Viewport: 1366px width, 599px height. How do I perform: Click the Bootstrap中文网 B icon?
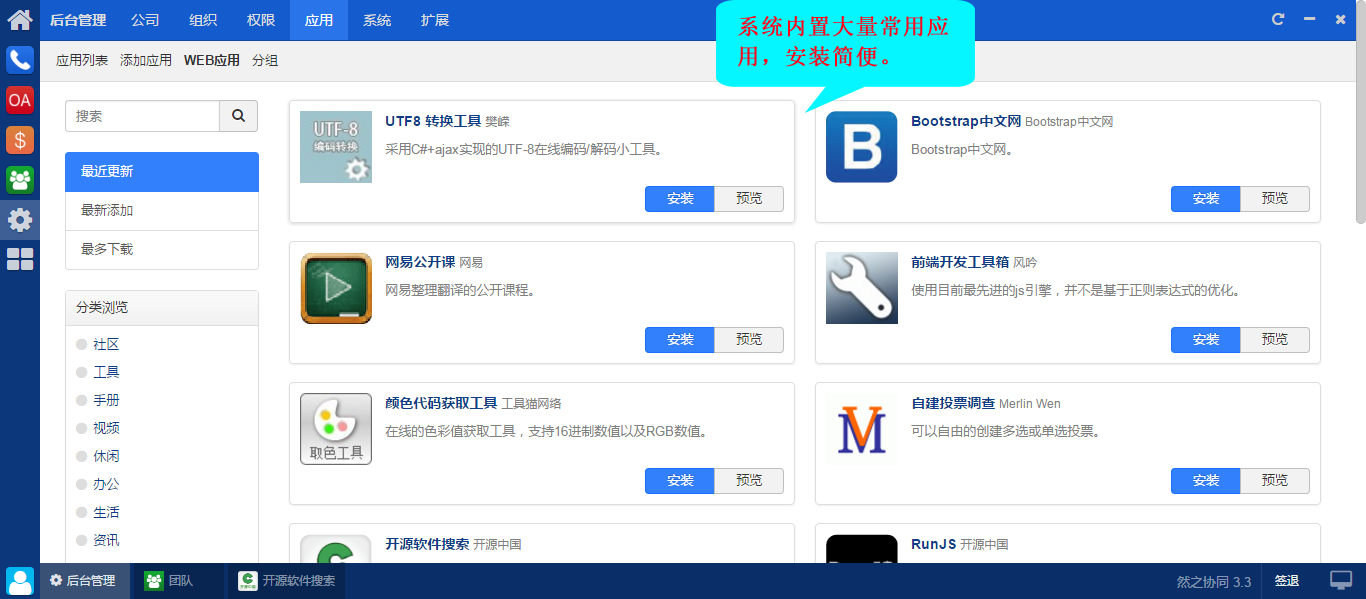tap(862, 147)
